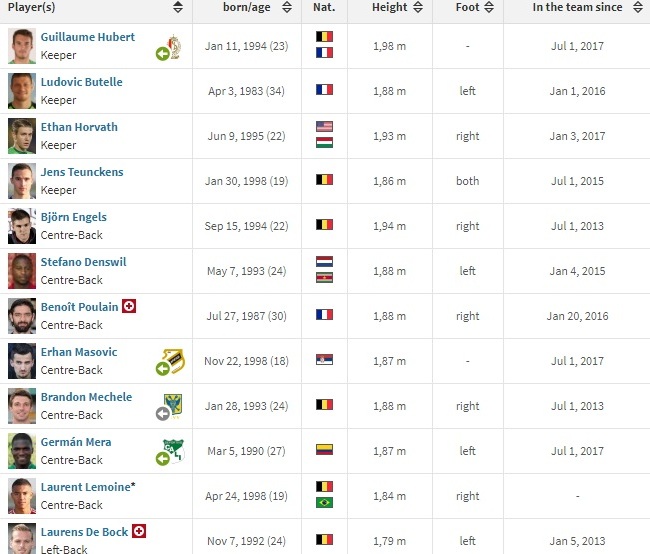Screen dimensions: 650x554
Task: Open Björn Engels player profile link
Action: pos(73,217)
